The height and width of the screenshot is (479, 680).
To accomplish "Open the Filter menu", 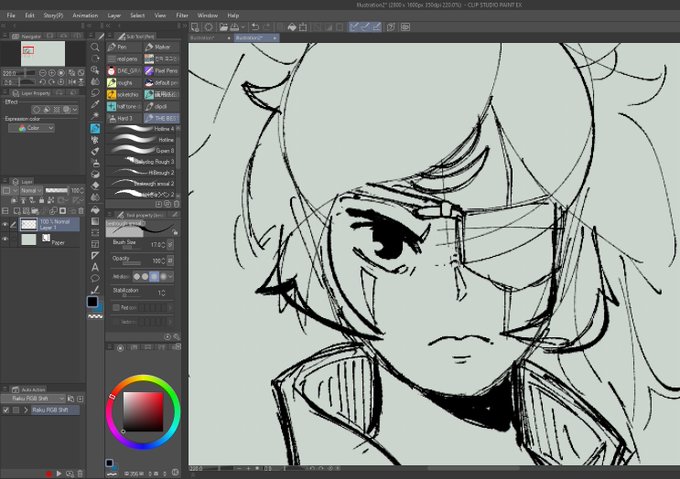I will click(x=182, y=15).
